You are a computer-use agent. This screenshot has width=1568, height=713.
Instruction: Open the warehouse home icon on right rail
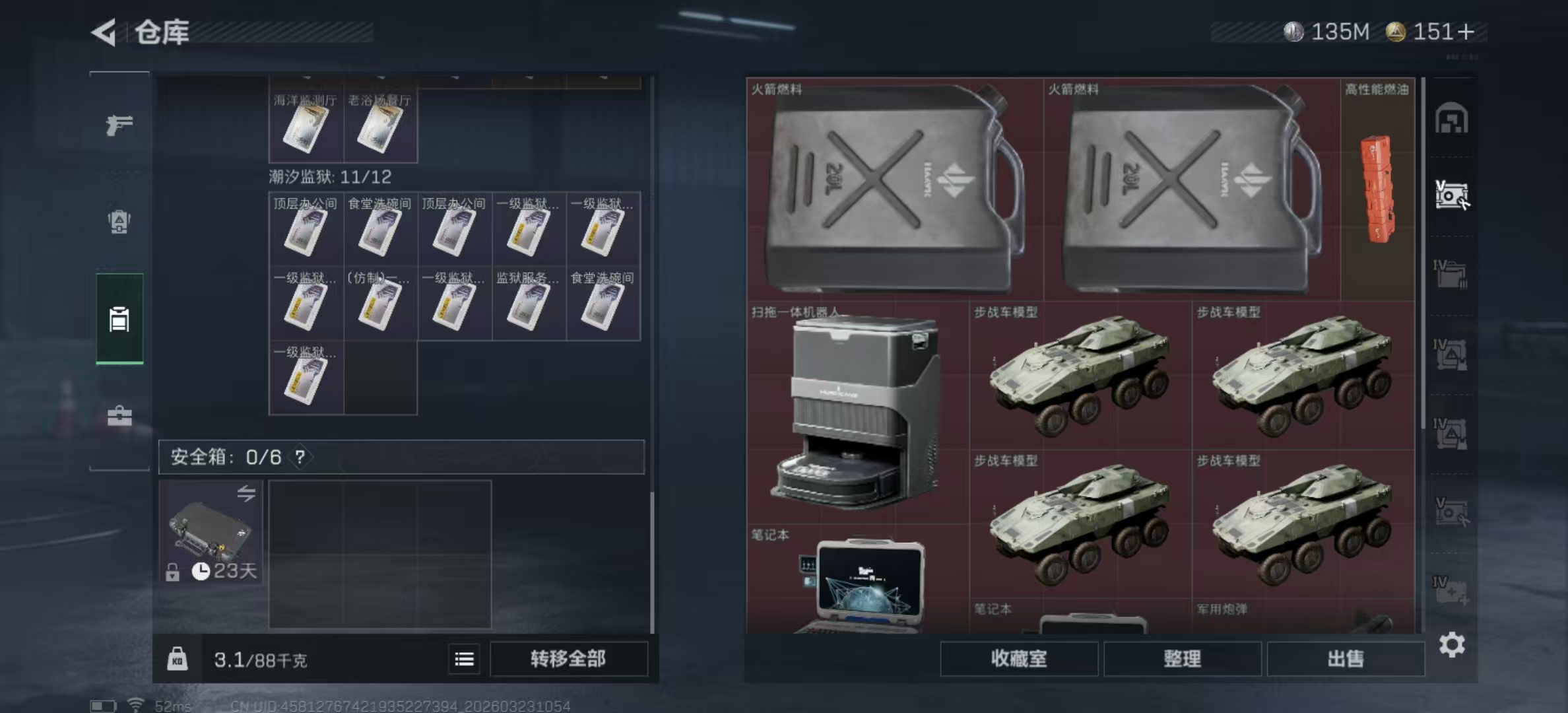pos(1451,118)
